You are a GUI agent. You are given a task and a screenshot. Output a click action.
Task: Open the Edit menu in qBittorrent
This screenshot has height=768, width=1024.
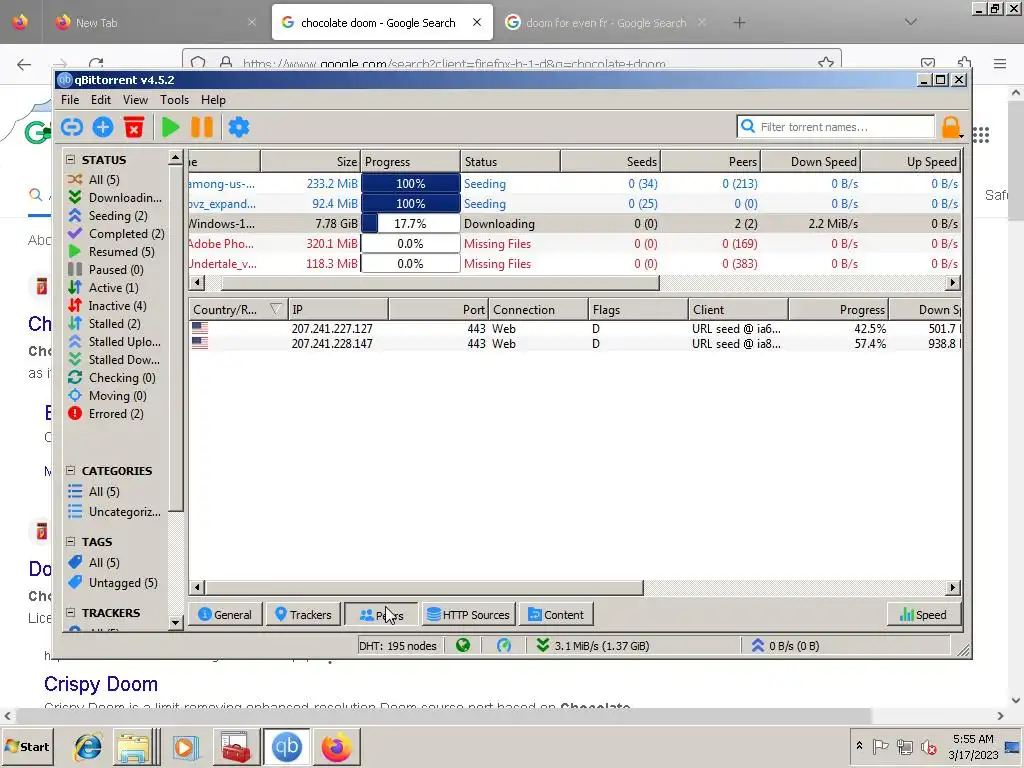tap(101, 100)
